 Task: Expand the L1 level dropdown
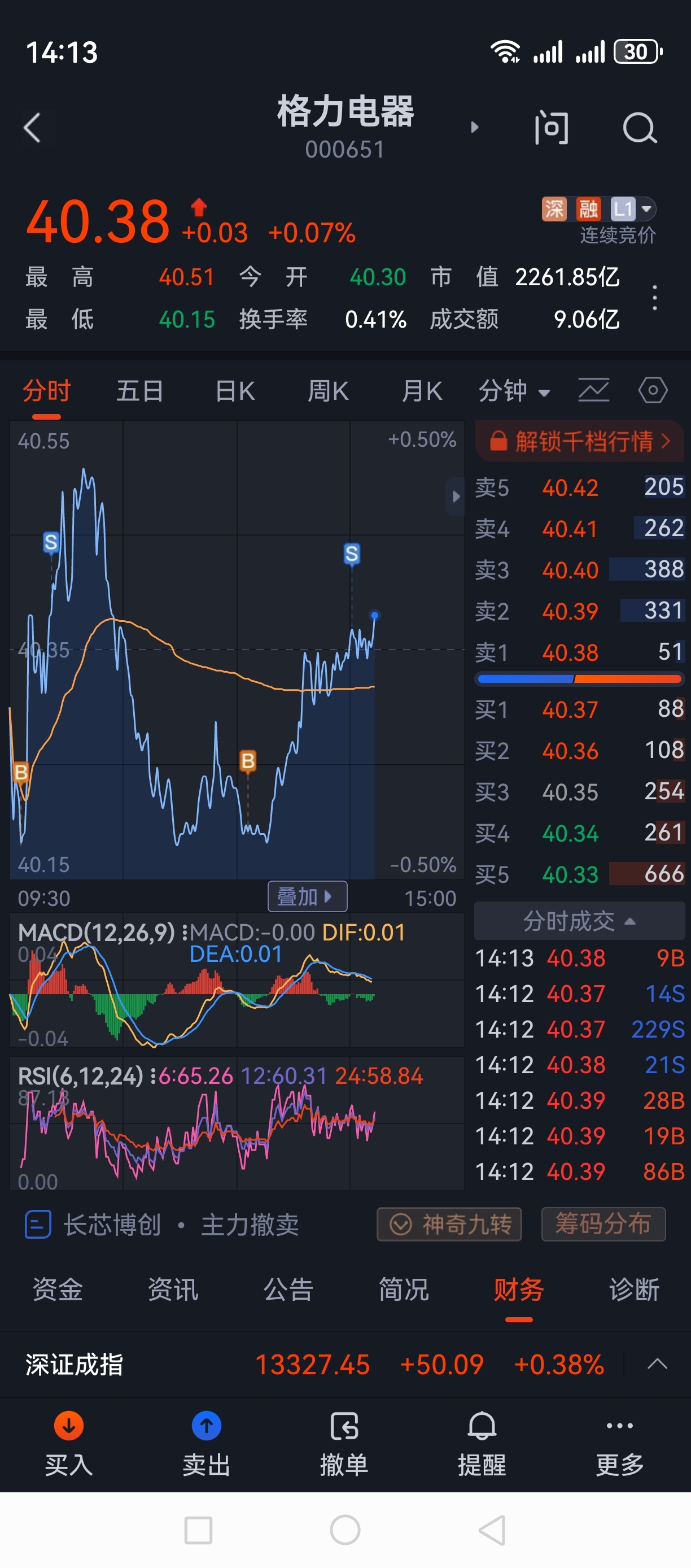coord(633,210)
